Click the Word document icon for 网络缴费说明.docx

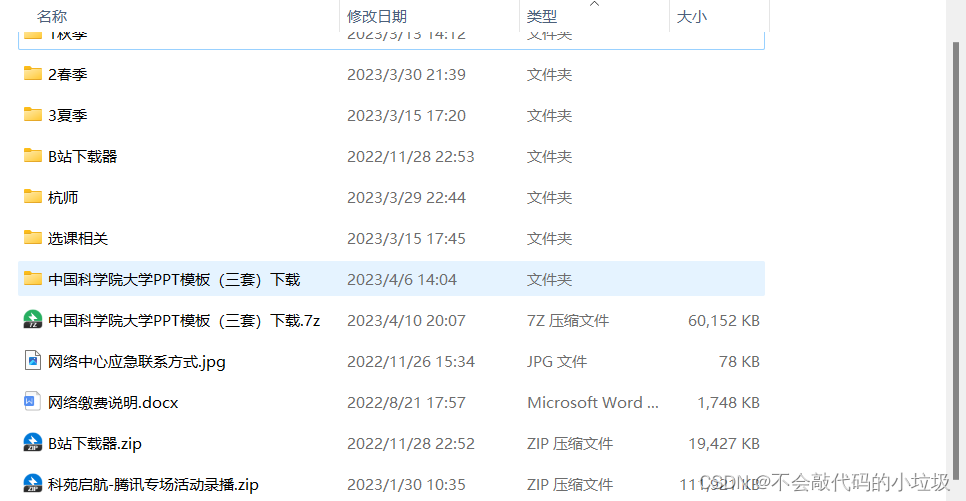33,402
